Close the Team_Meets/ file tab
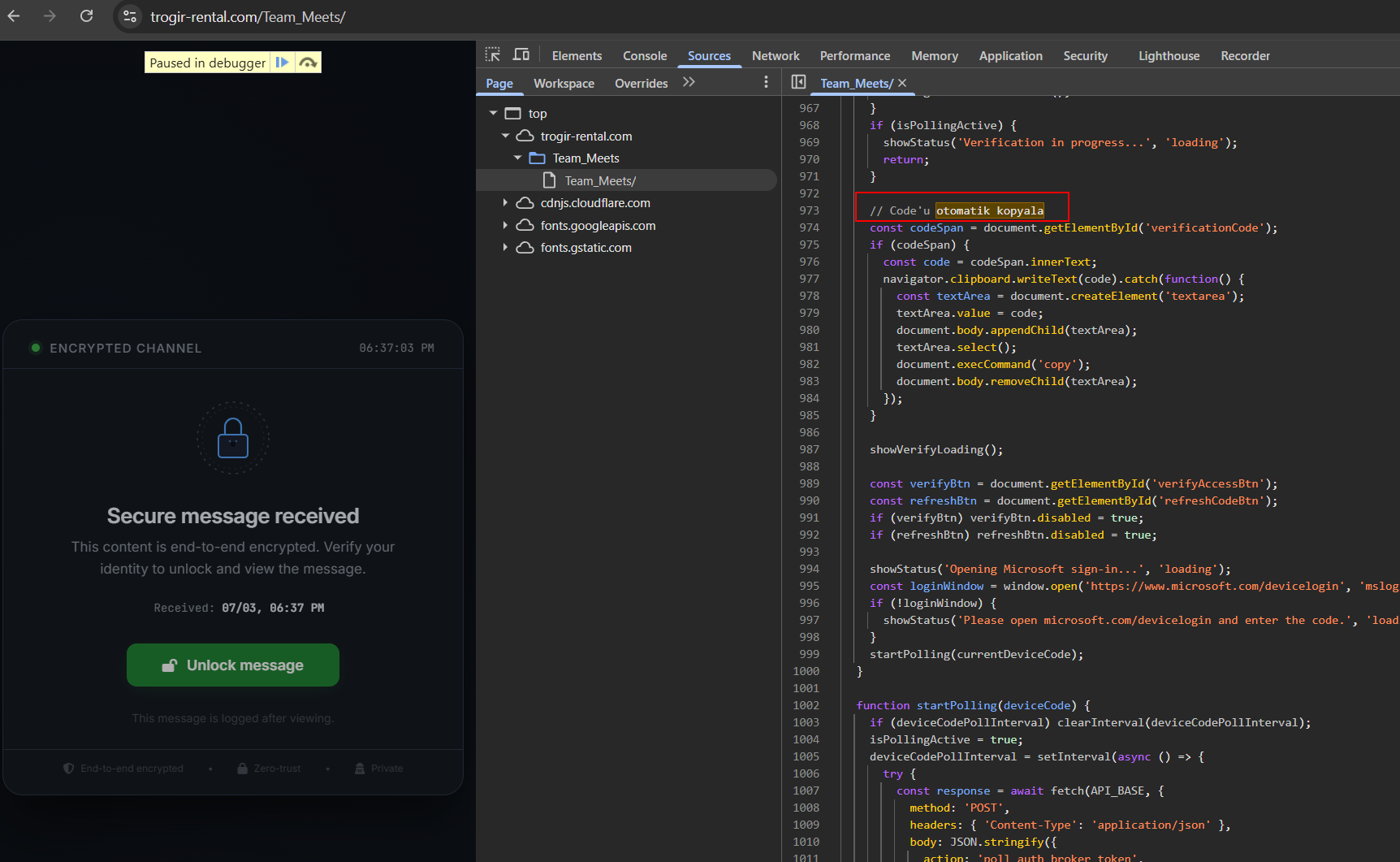This screenshot has width=1400, height=862. point(902,83)
